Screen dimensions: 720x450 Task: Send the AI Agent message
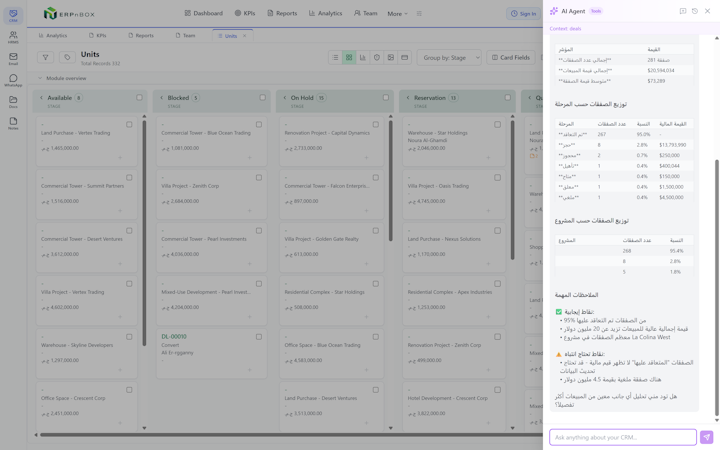(706, 437)
